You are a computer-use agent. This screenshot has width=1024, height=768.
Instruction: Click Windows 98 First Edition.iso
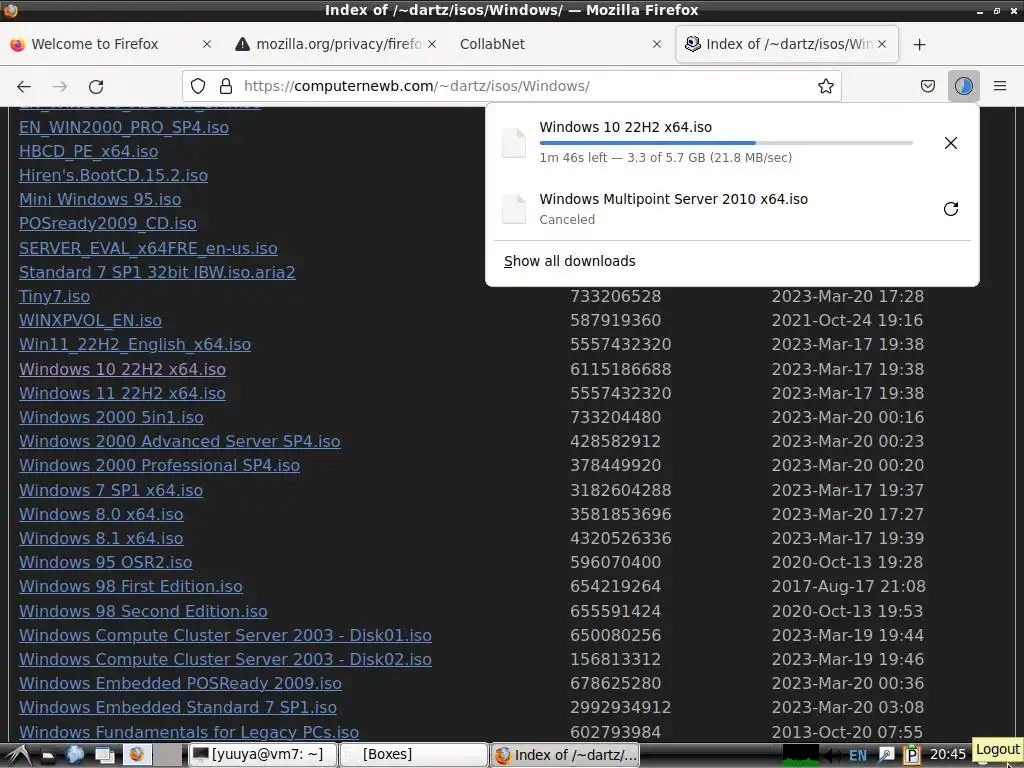click(x=131, y=586)
